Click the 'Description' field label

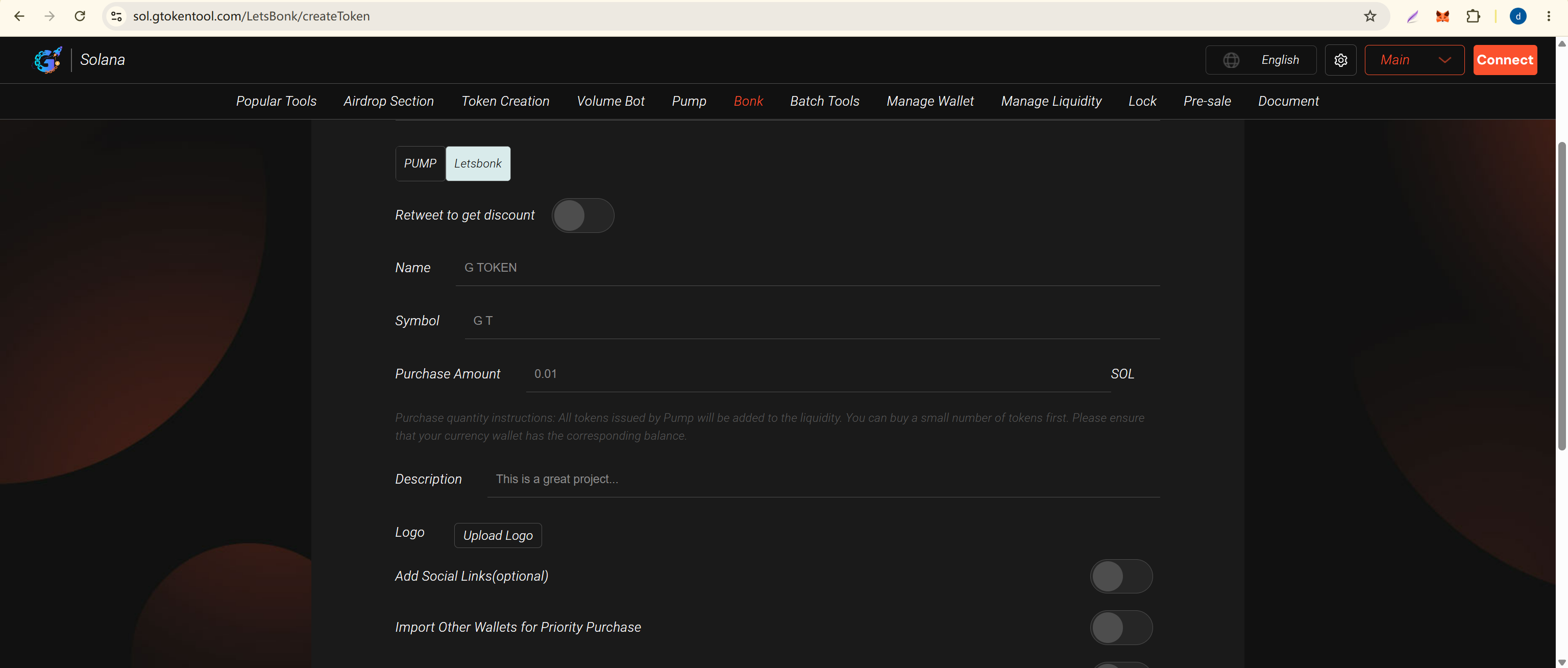(428, 479)
